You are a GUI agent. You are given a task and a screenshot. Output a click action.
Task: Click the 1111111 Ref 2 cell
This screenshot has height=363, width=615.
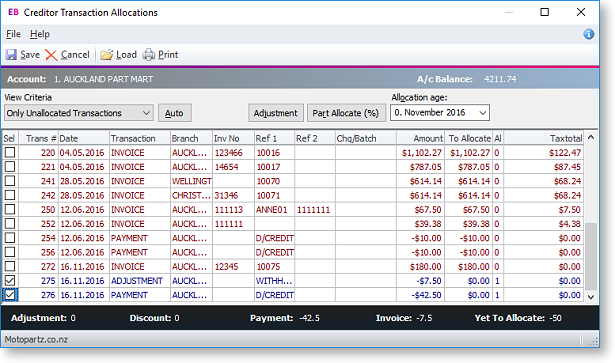(315, 210)
